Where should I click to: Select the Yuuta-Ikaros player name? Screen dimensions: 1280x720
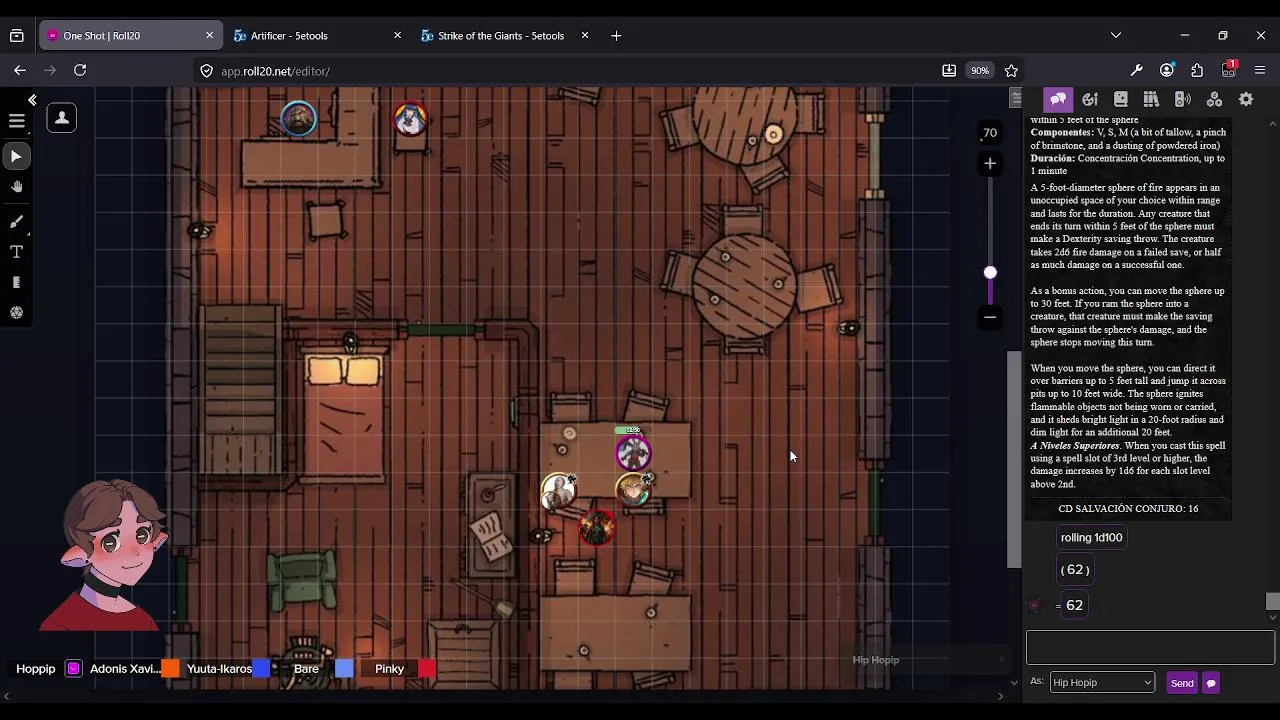[x=219, y=669]
